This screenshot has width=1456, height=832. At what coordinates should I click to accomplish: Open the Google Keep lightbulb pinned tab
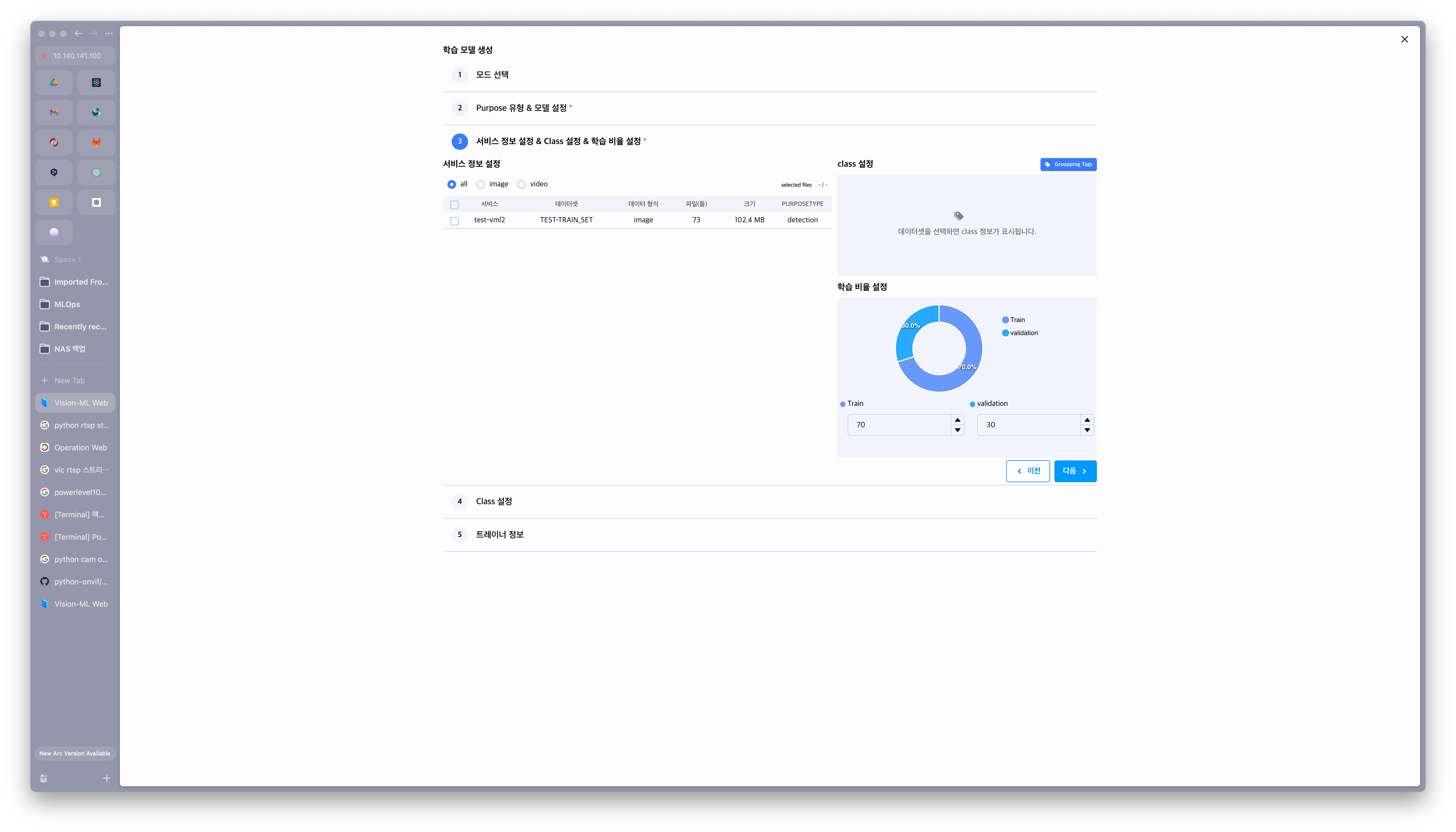click(x=54, y=202)
